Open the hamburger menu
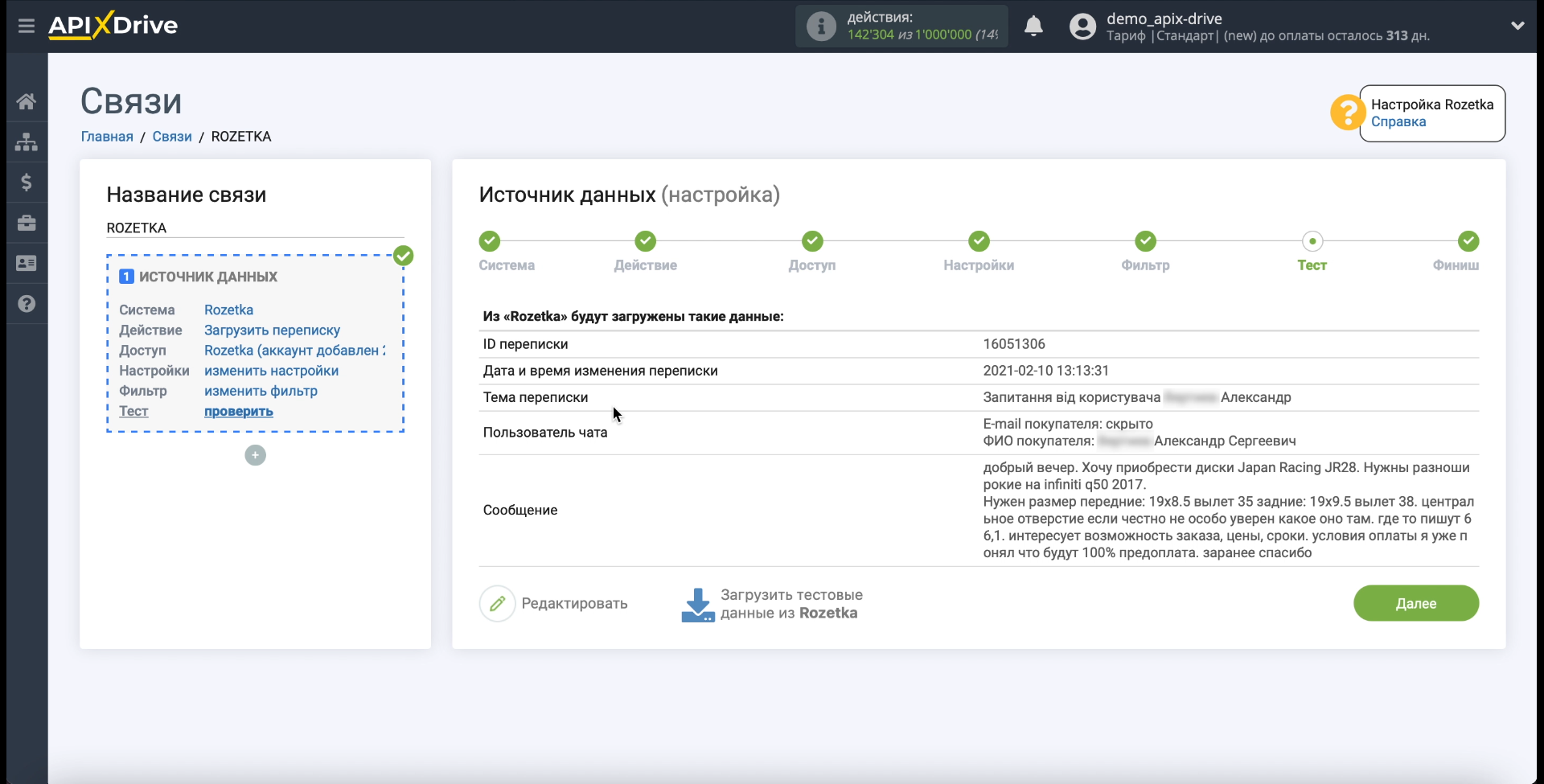Image resolution: width=1544 pixels, height=784 pixels. point(27,26)
